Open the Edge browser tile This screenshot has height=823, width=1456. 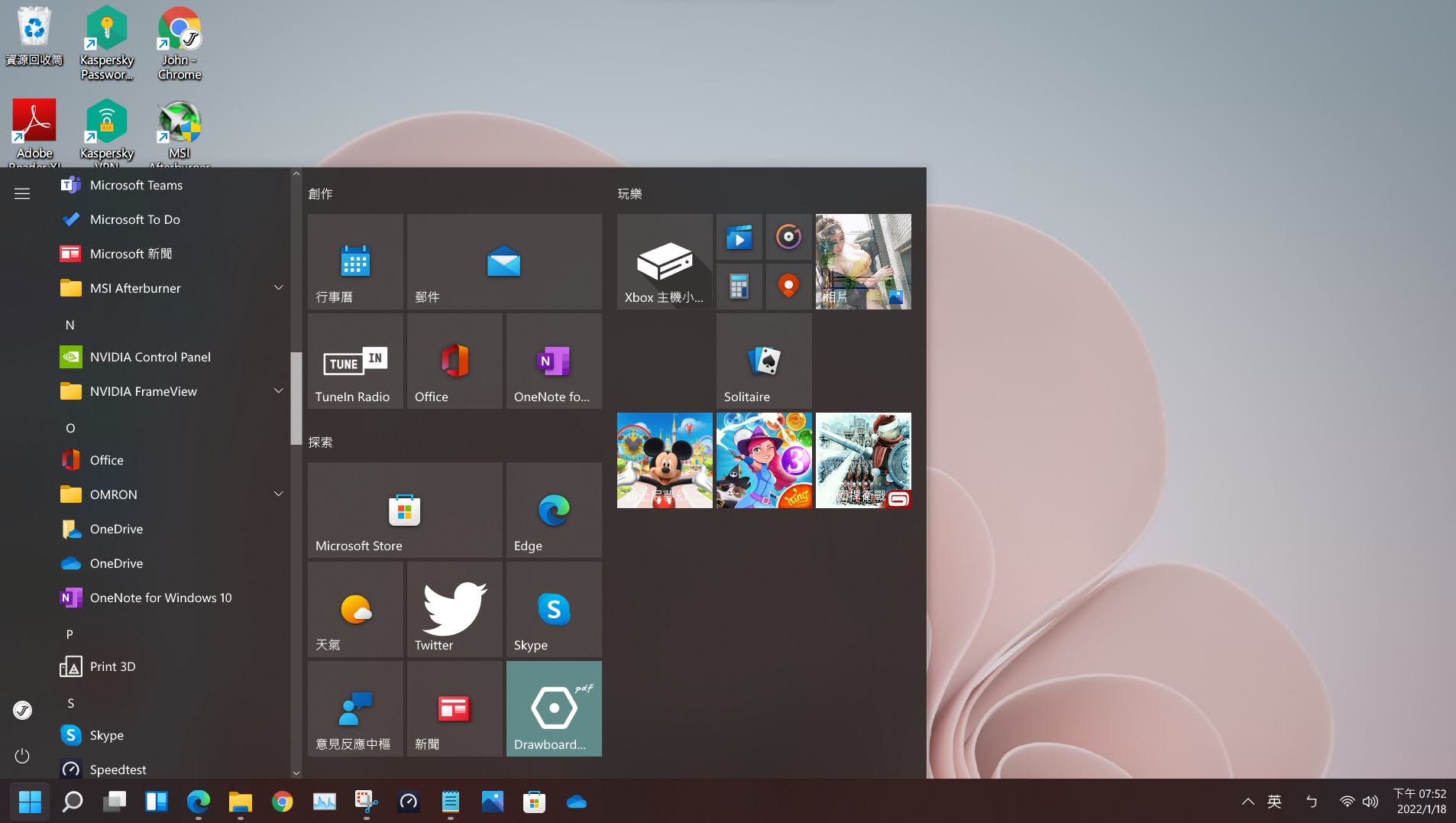(554, 510)
